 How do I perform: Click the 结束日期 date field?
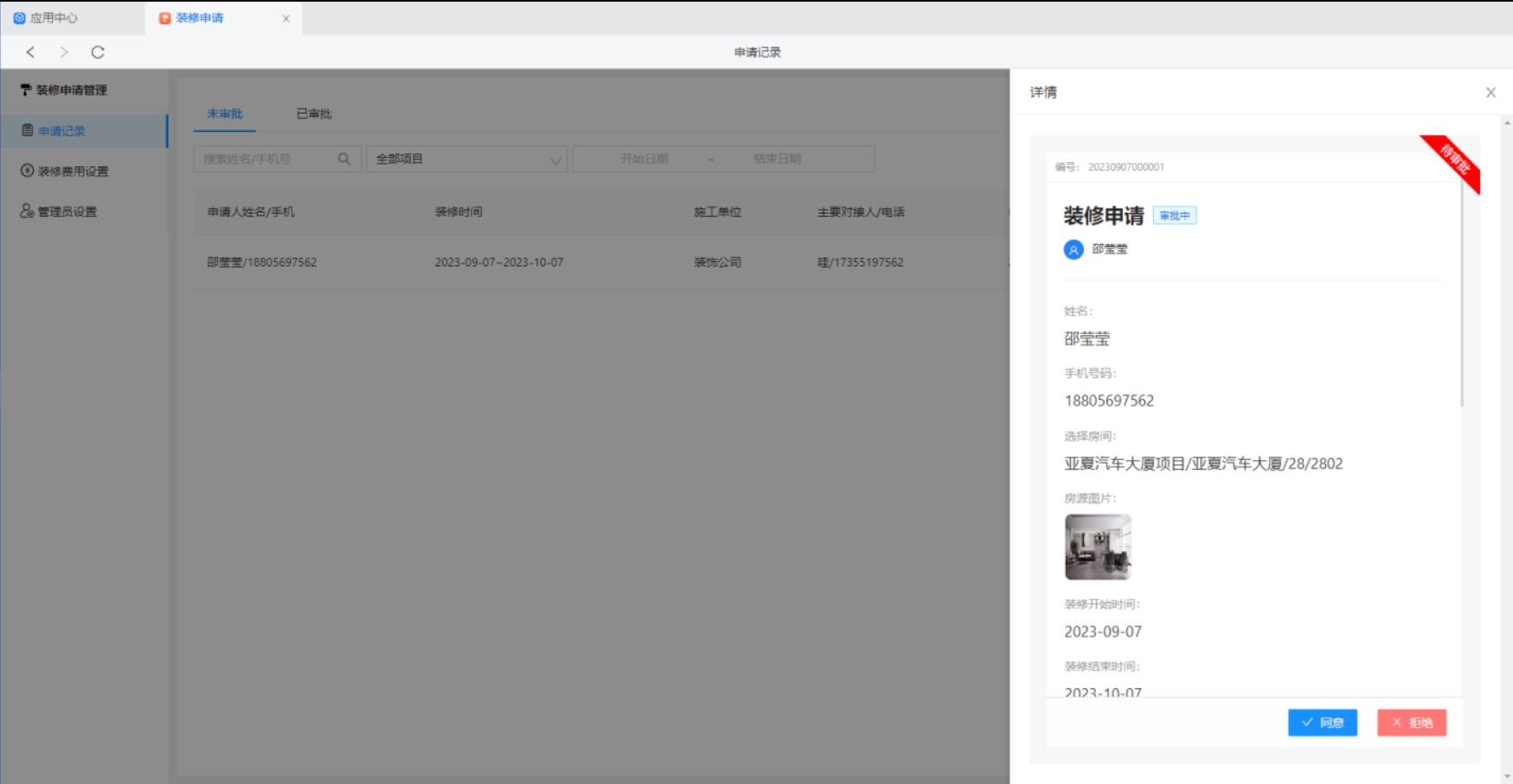click(776, 159)
